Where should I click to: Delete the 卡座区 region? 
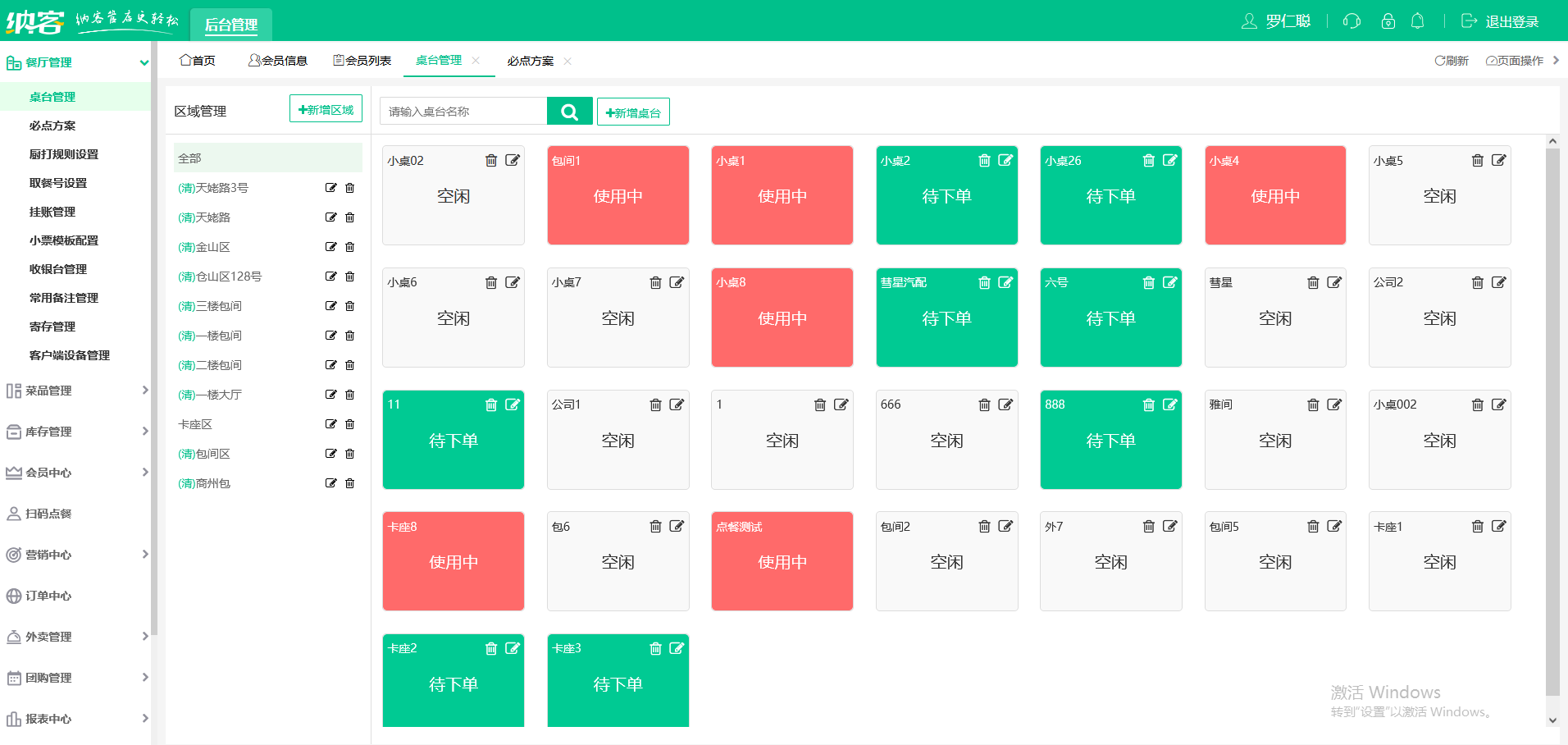pos(350,424)
